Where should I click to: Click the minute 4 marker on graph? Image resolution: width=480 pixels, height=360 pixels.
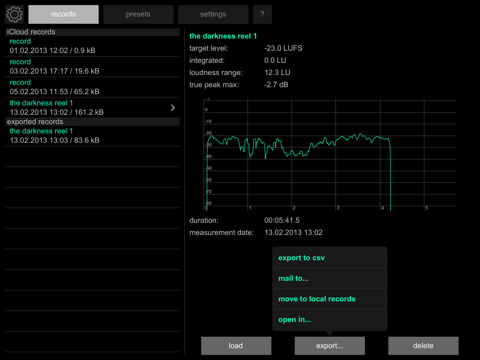[x=383, y=208]
